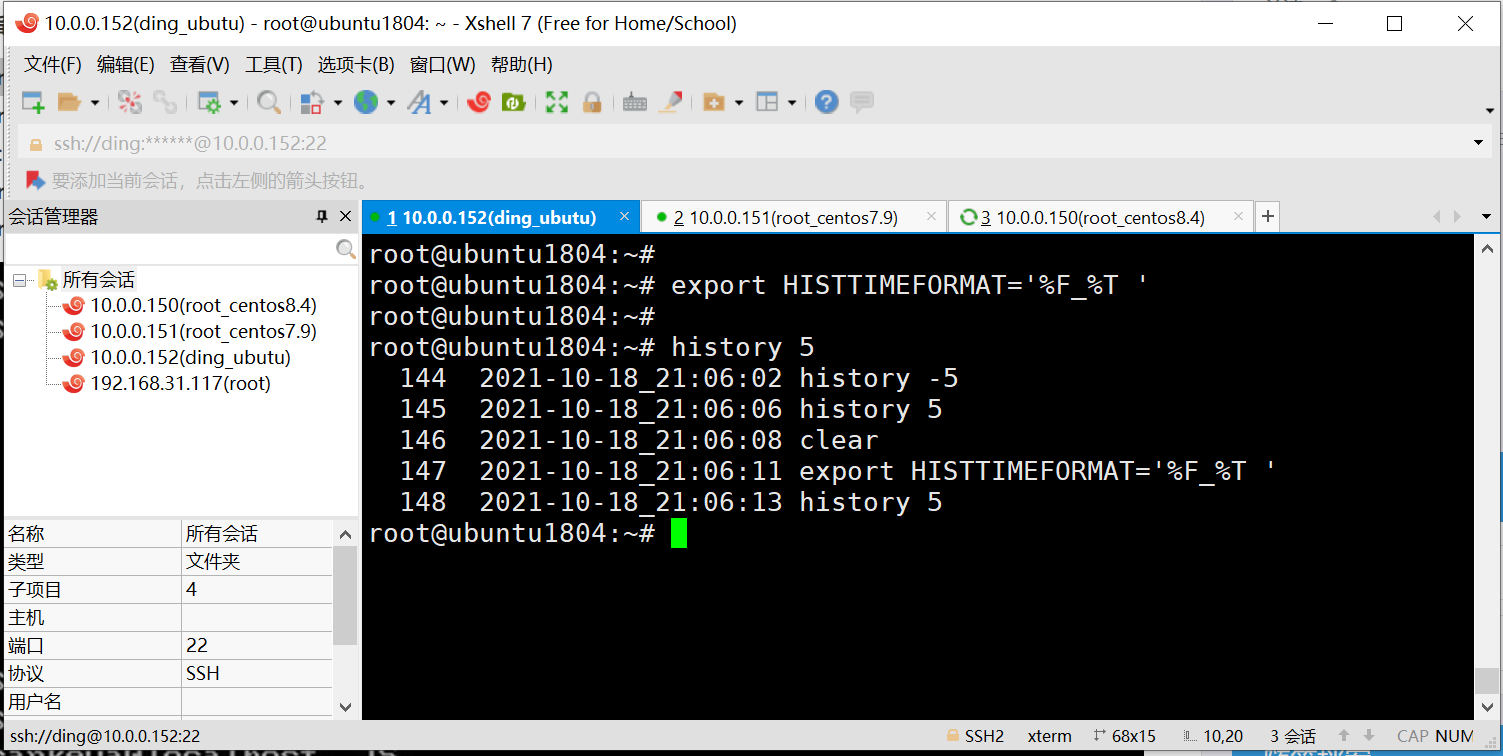1503x756 pixels.
Task: Add a new tab with the plus button
Action: [1267, 216]
